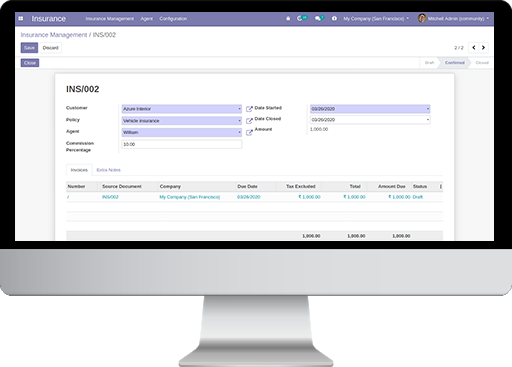Open Policy external link icon
The height and width of the screenshot is (367, 512).
(249, 121)
